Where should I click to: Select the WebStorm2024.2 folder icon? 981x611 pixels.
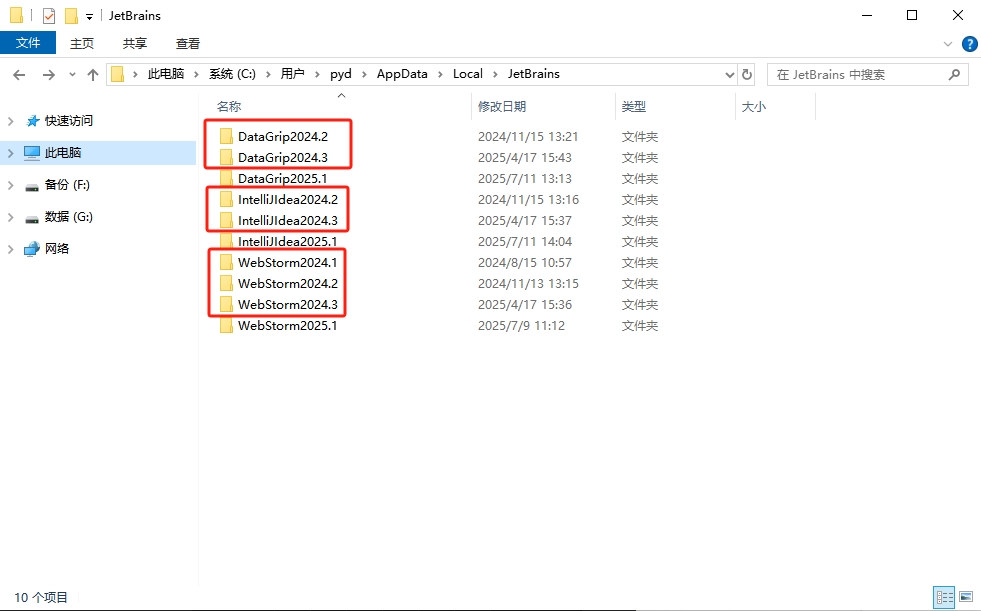226,283
